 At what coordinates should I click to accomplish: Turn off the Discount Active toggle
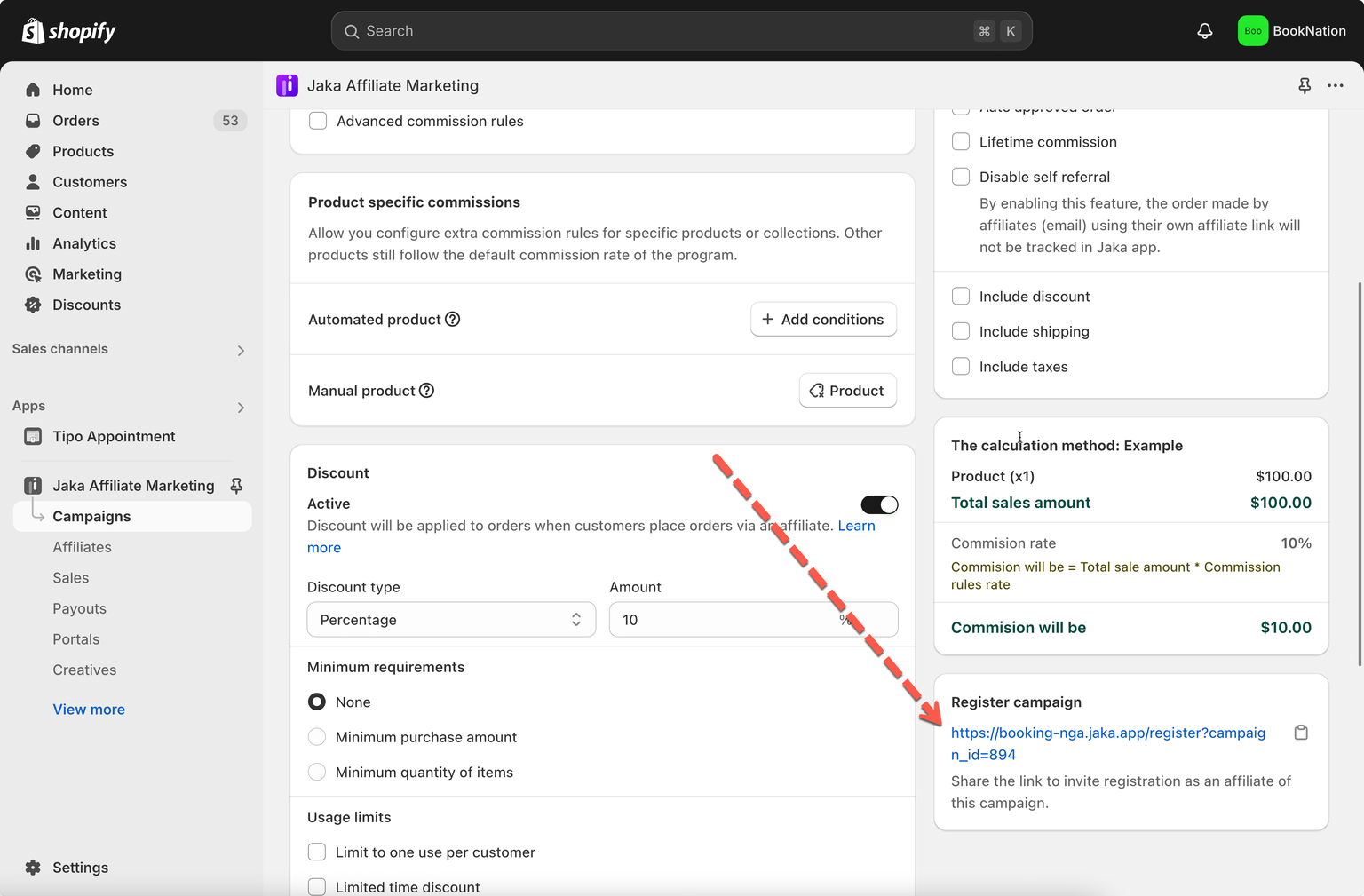879,504
